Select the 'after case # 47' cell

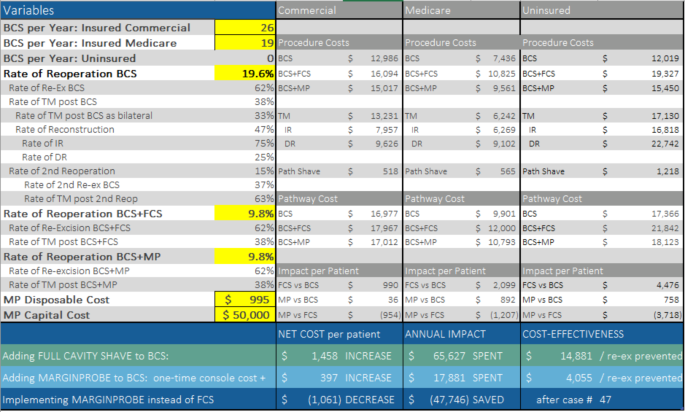pyautogui.click(x=602, y=399)
